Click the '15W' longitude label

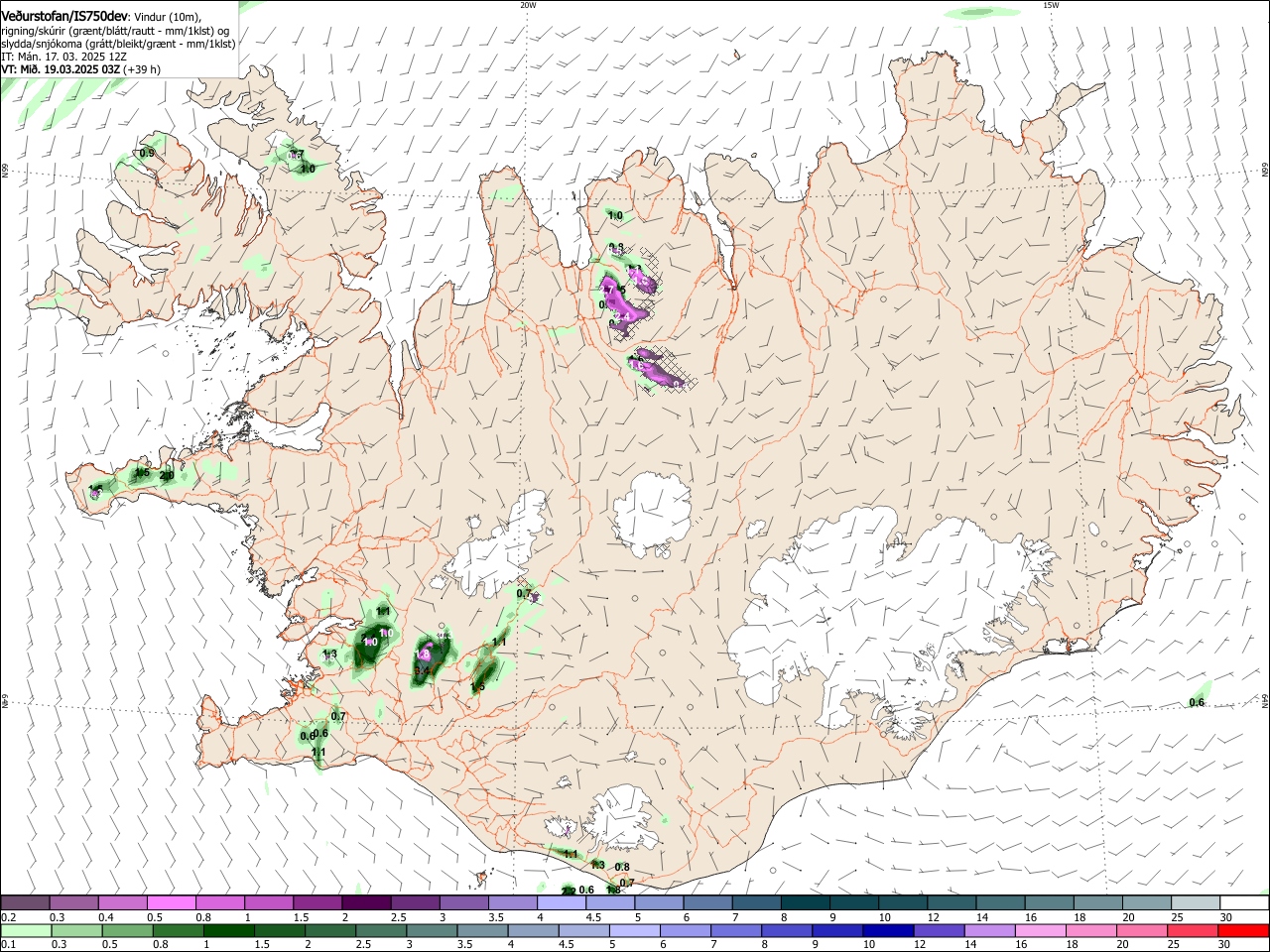[1051, 5]
